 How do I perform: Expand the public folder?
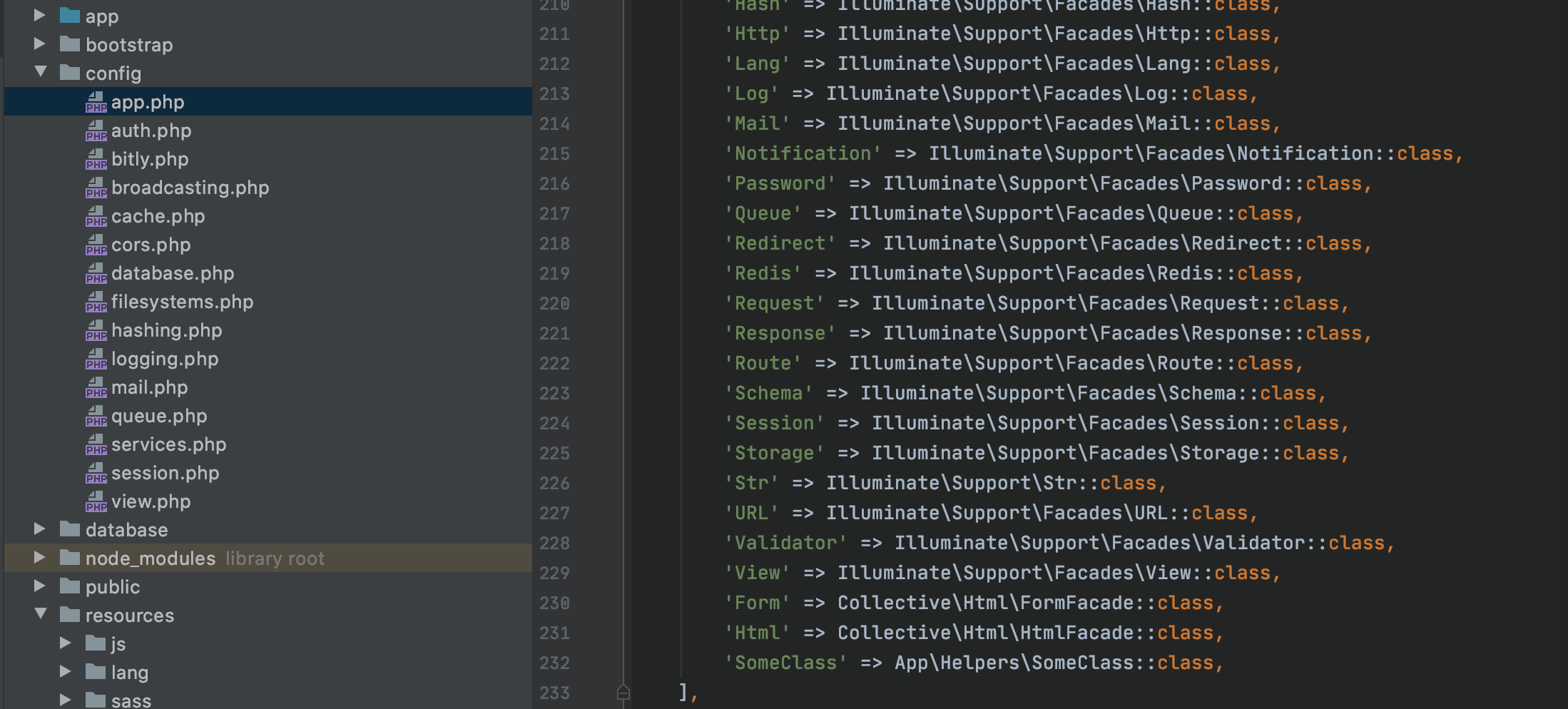(x=40, y=586)
